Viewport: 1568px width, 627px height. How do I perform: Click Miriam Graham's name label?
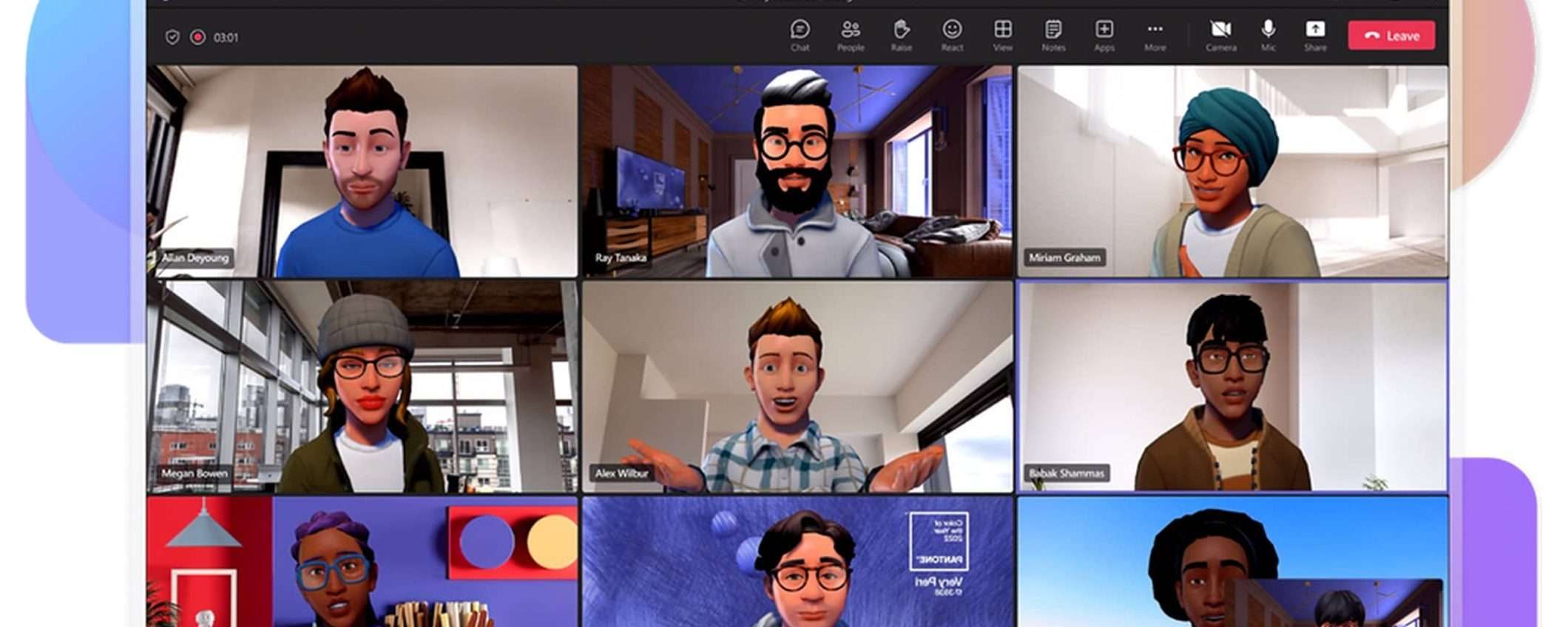pos(1064,258)
